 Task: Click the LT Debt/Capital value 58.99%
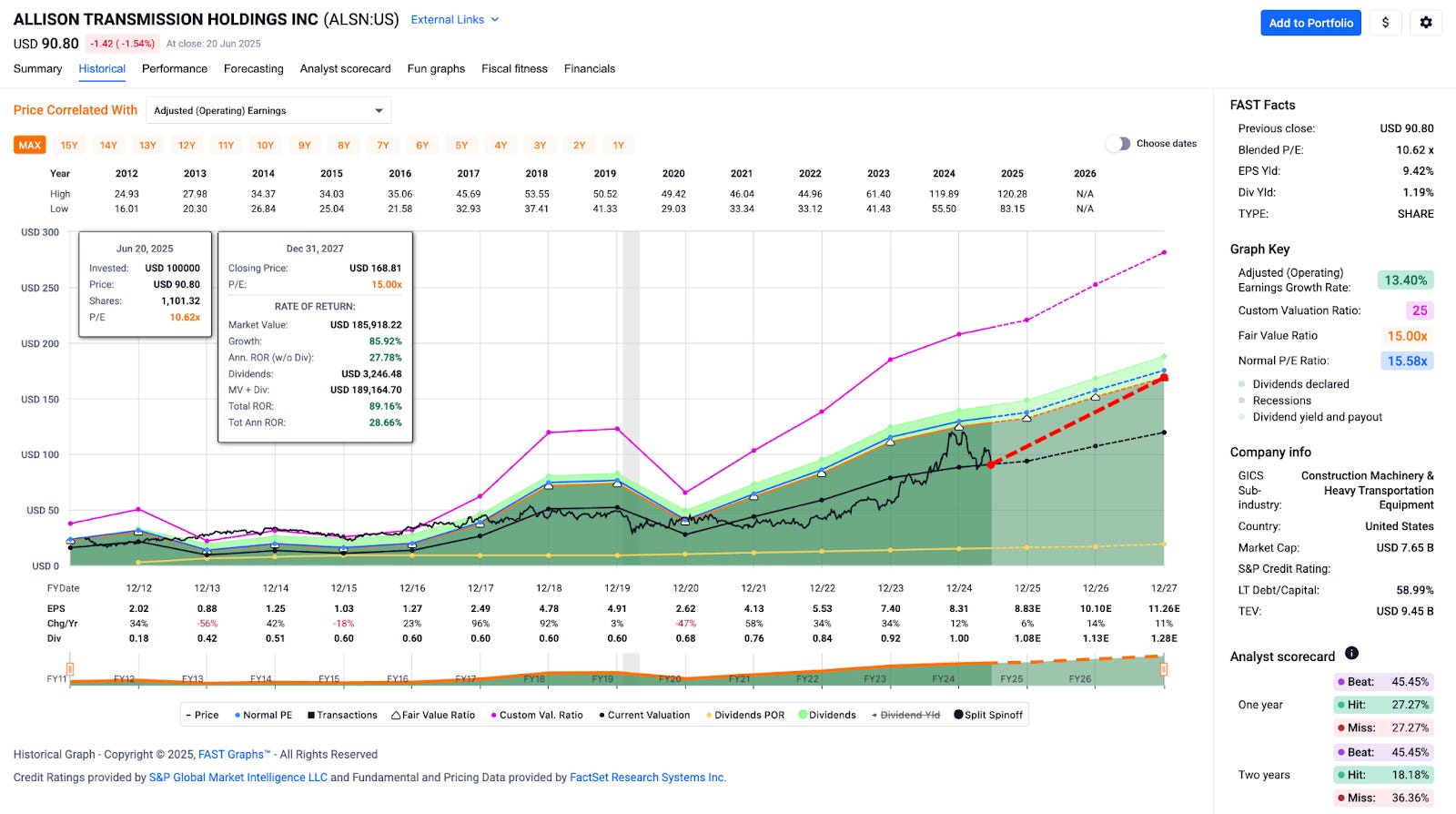1415,590
